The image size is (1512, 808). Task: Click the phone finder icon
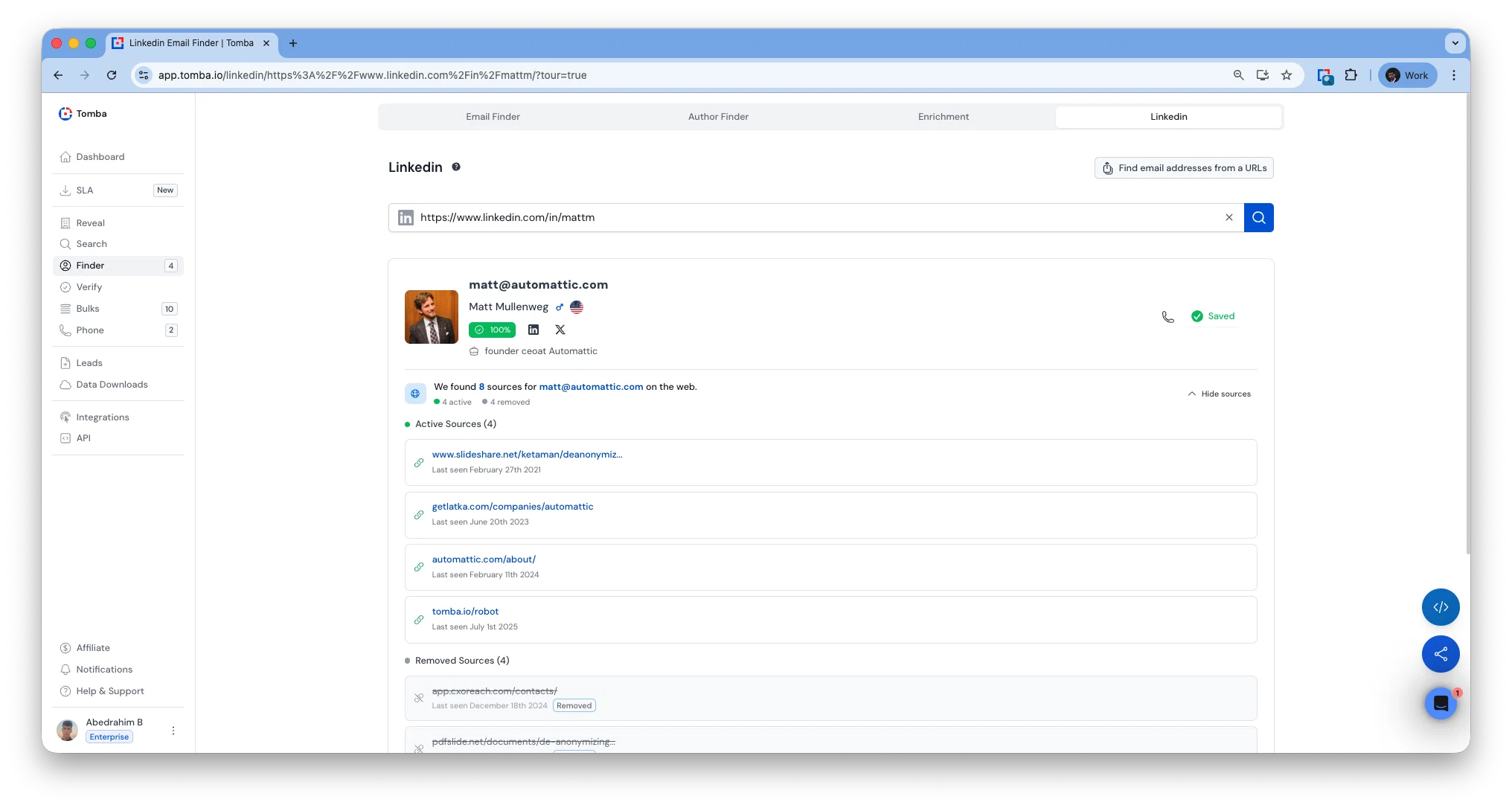click(1168, 317)
